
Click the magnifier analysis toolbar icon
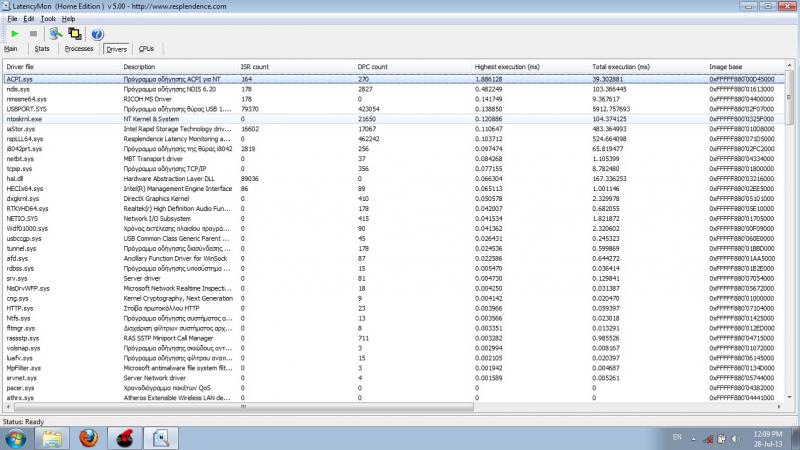[56, 33]
